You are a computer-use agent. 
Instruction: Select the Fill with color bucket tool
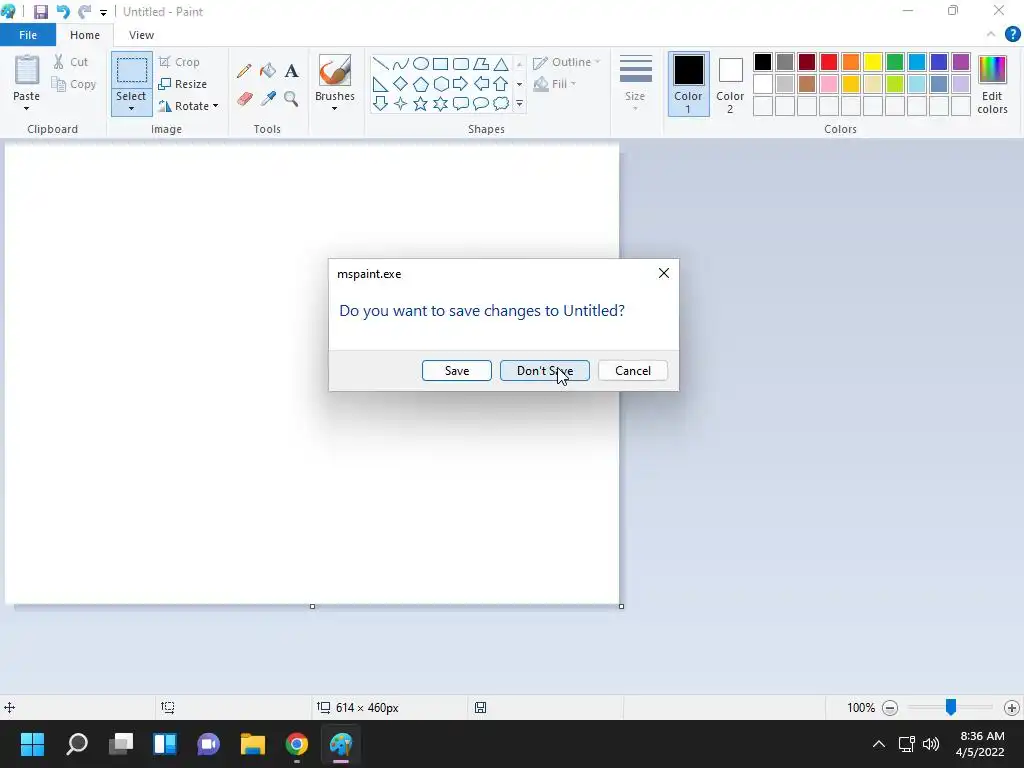[268, 71]
